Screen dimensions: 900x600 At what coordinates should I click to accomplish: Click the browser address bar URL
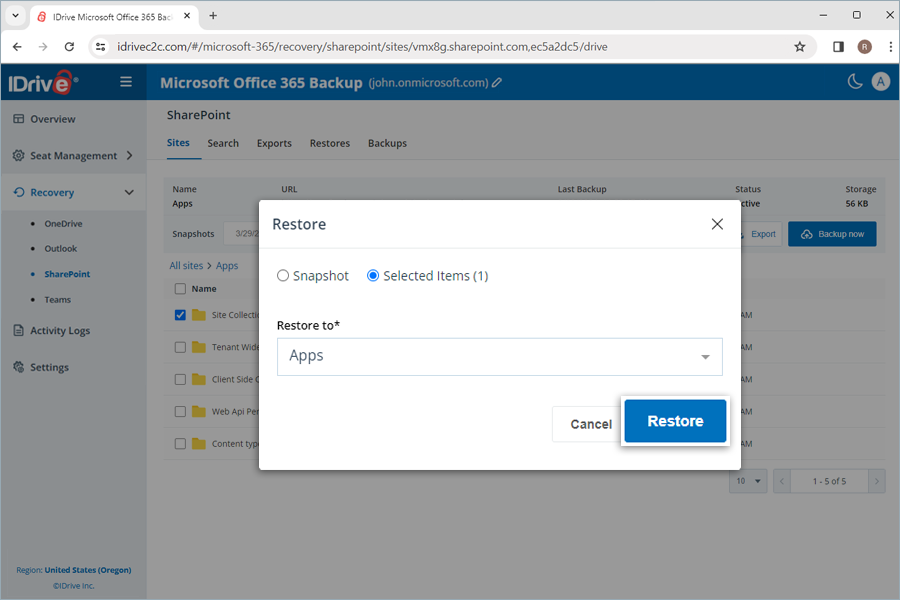point(362,47)
